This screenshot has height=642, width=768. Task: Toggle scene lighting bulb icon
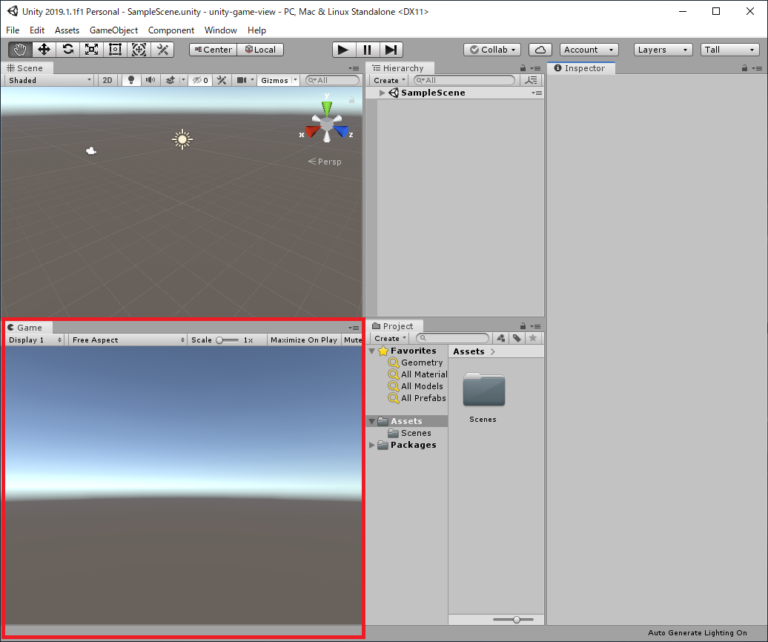(x=131, y=80)
